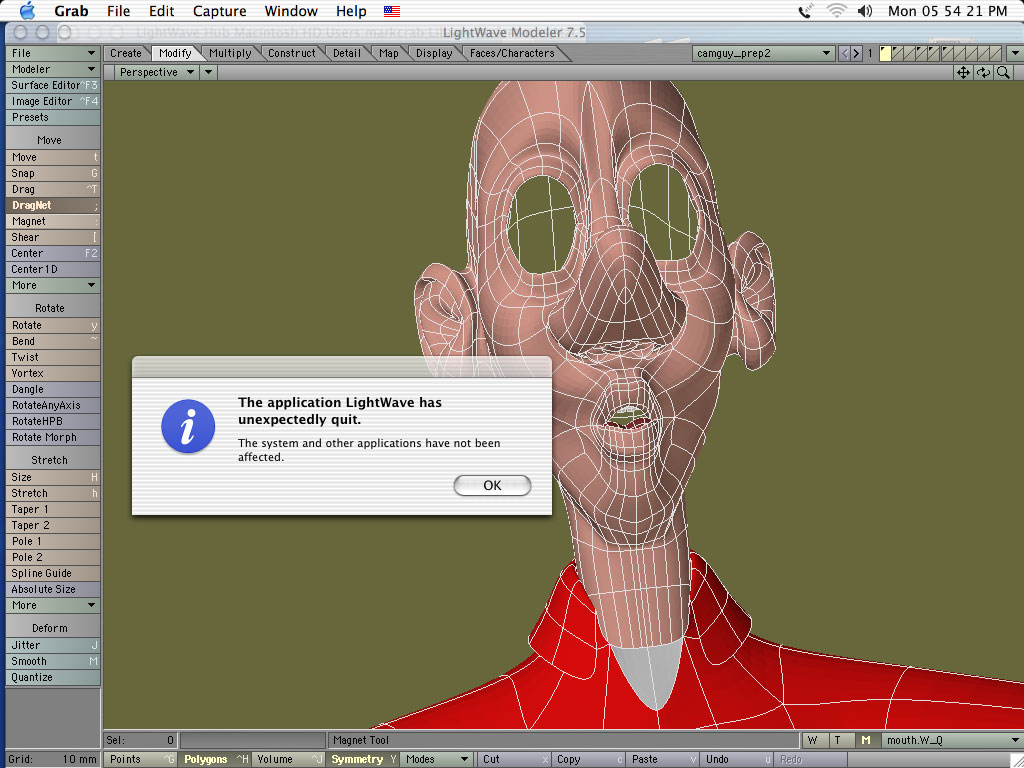This screenshot has width=1024, height=768.
Task: Click the Presets button
Action: tap(53, 118)
